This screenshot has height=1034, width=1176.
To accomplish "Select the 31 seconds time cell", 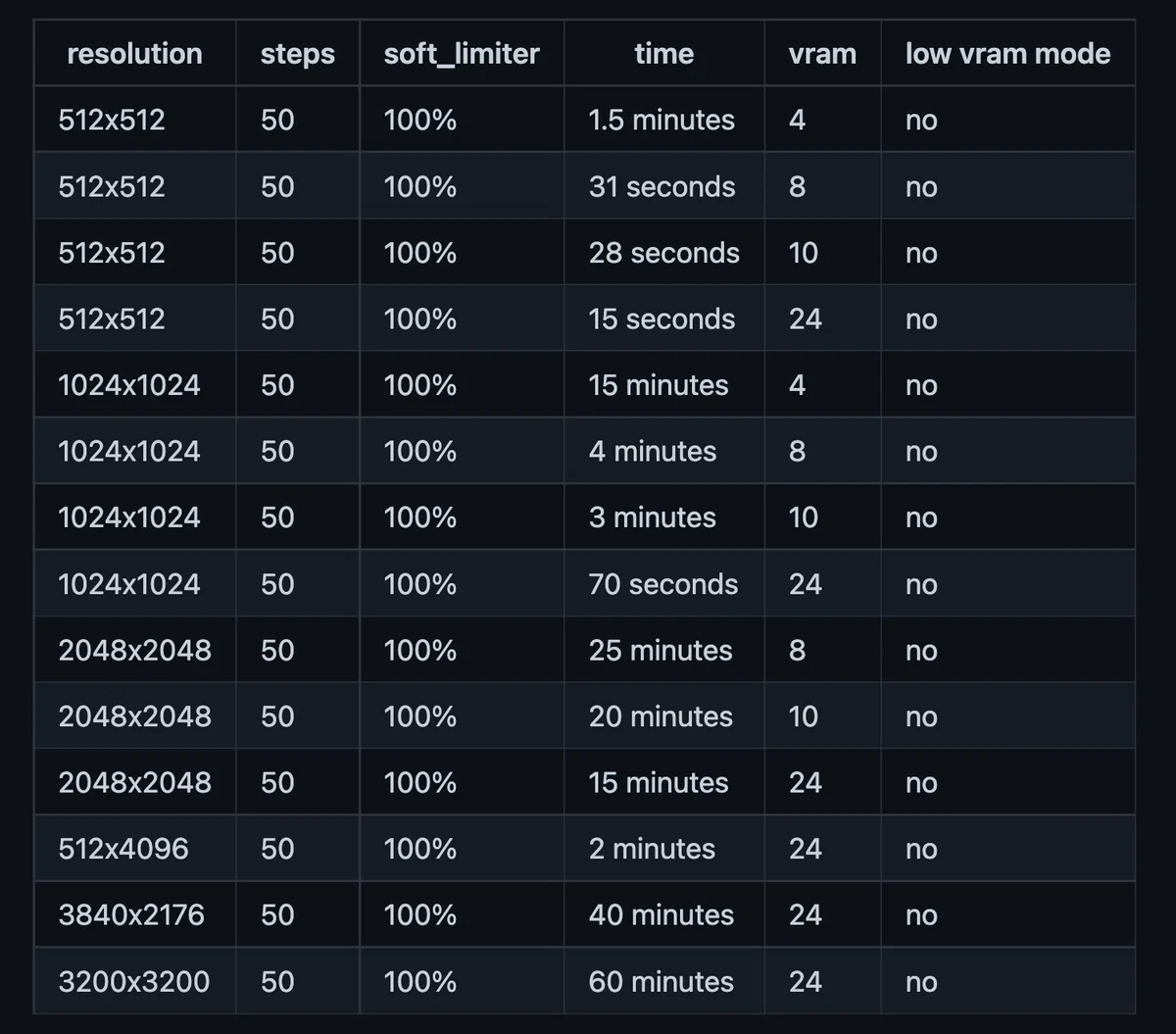I will (x=663, y=186).
